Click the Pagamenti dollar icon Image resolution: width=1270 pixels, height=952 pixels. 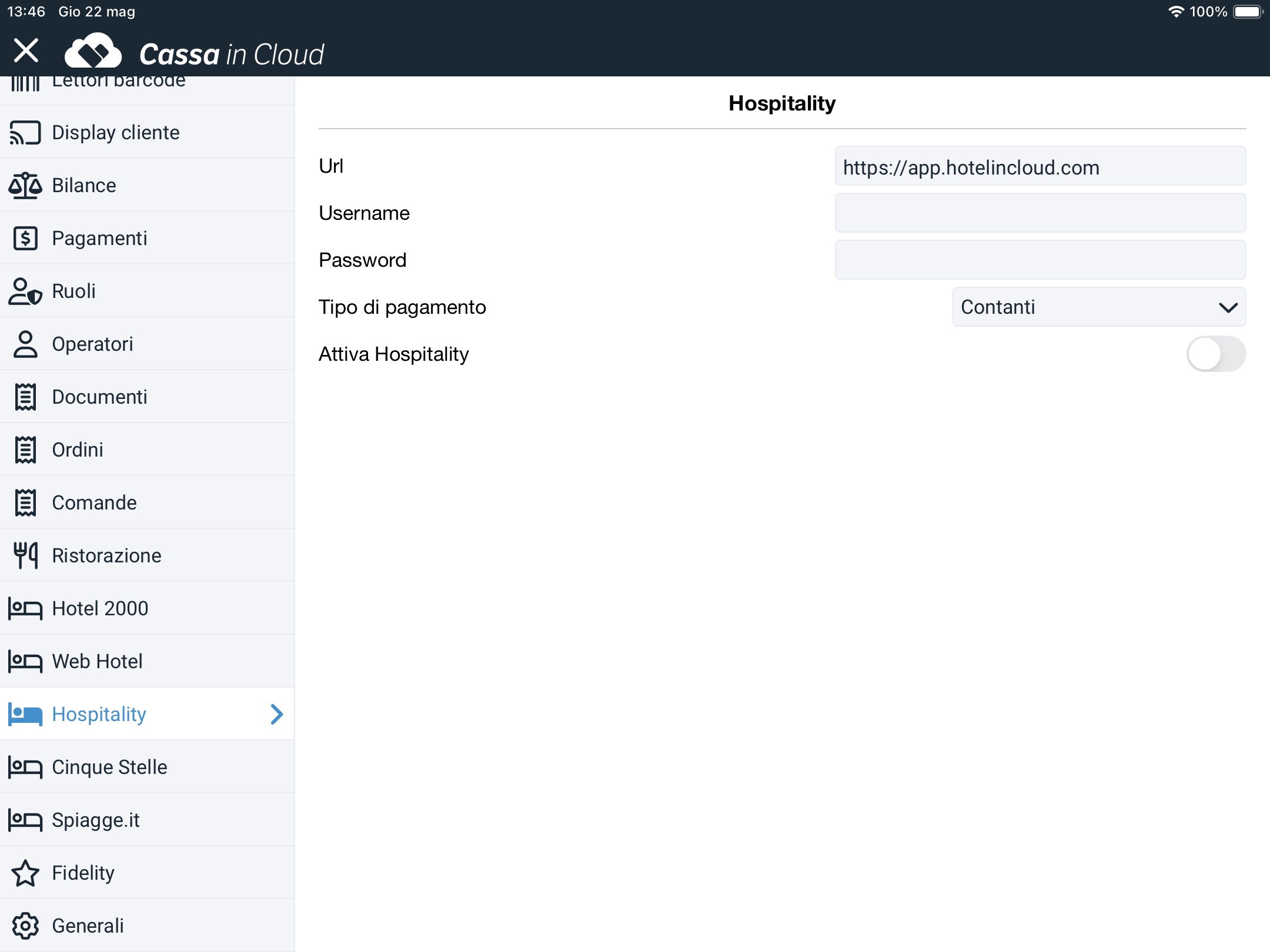point(25,239)
